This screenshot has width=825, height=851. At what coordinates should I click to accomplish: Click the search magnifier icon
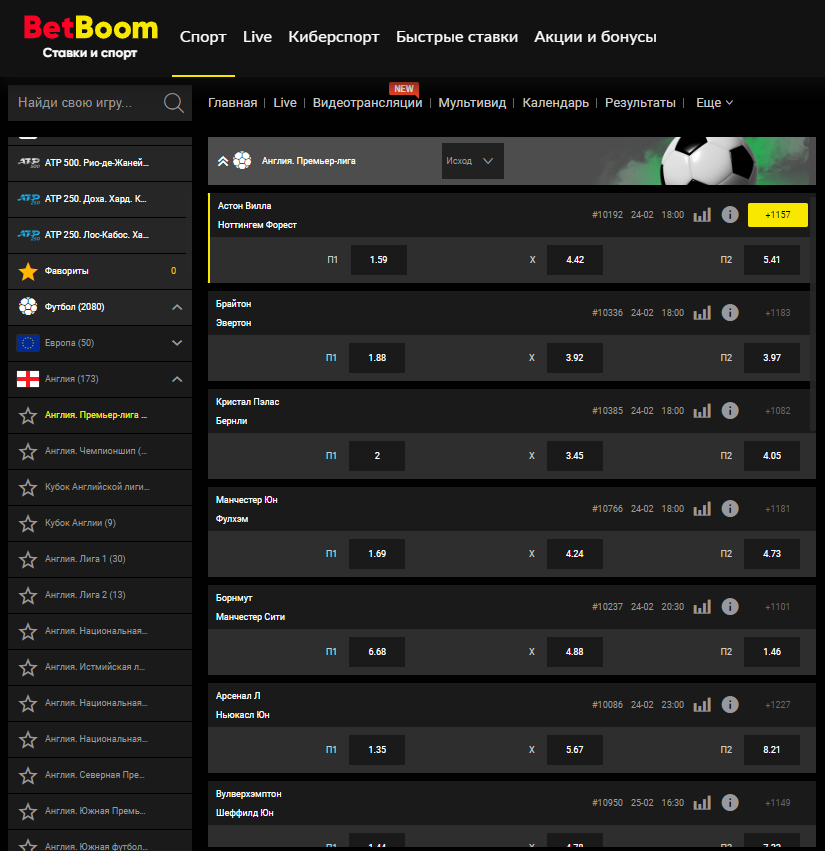point(174,103)
